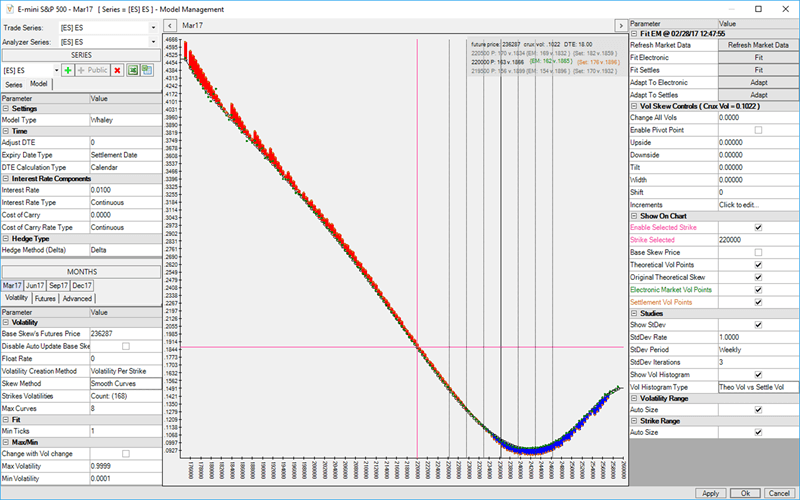Click the Apply button
This screenshot has height=500, width=800.
click(710, 493)
